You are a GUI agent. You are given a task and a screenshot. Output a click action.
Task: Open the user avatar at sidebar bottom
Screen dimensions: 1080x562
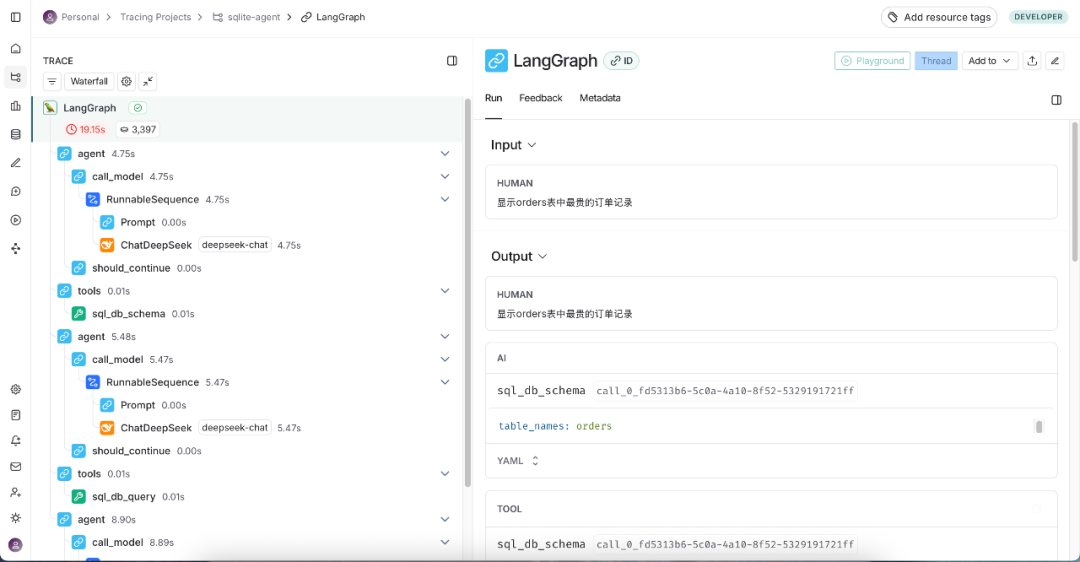point(16,545)
